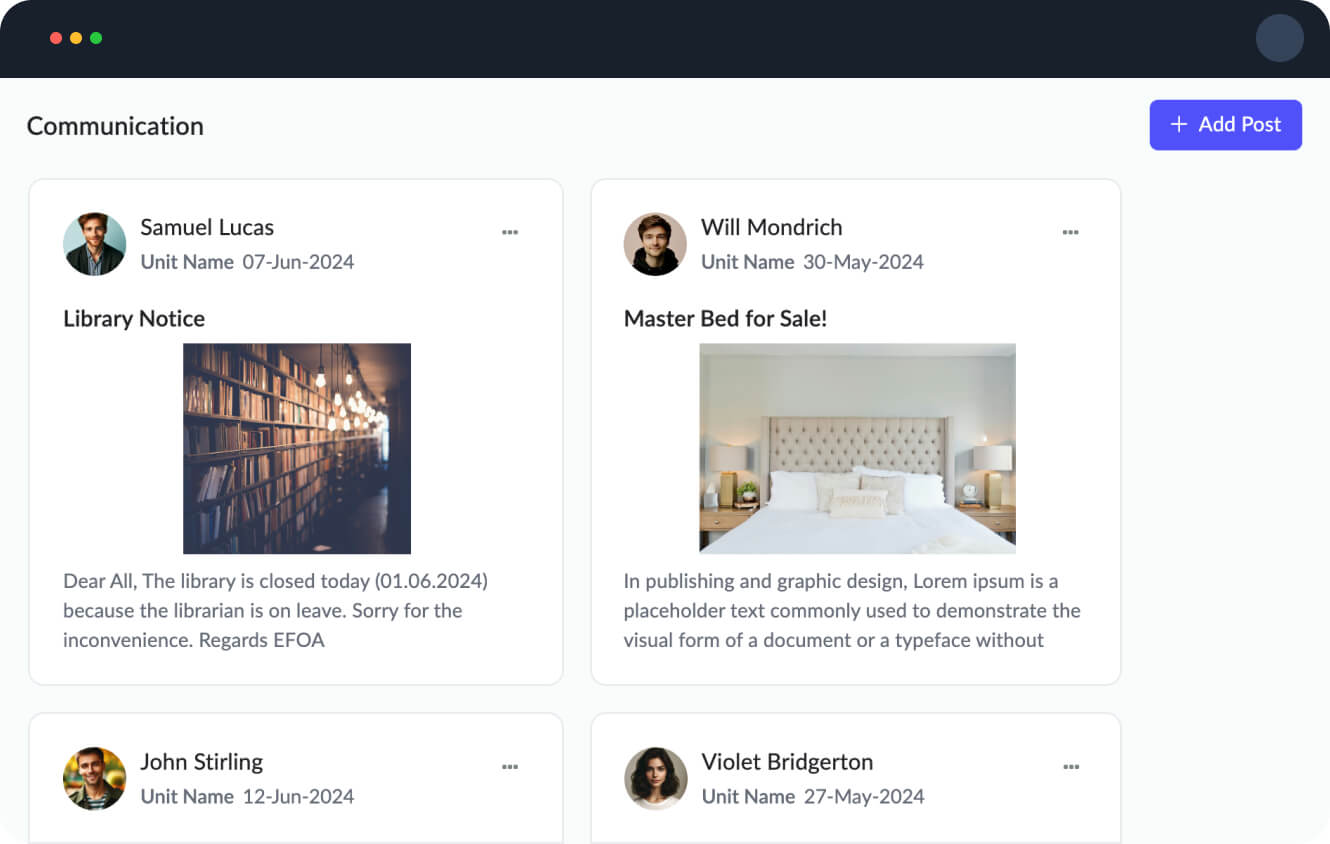Open options menu on Samuel Lucas post
Viewport: 1330px width, 844px height.
(510, 232)
